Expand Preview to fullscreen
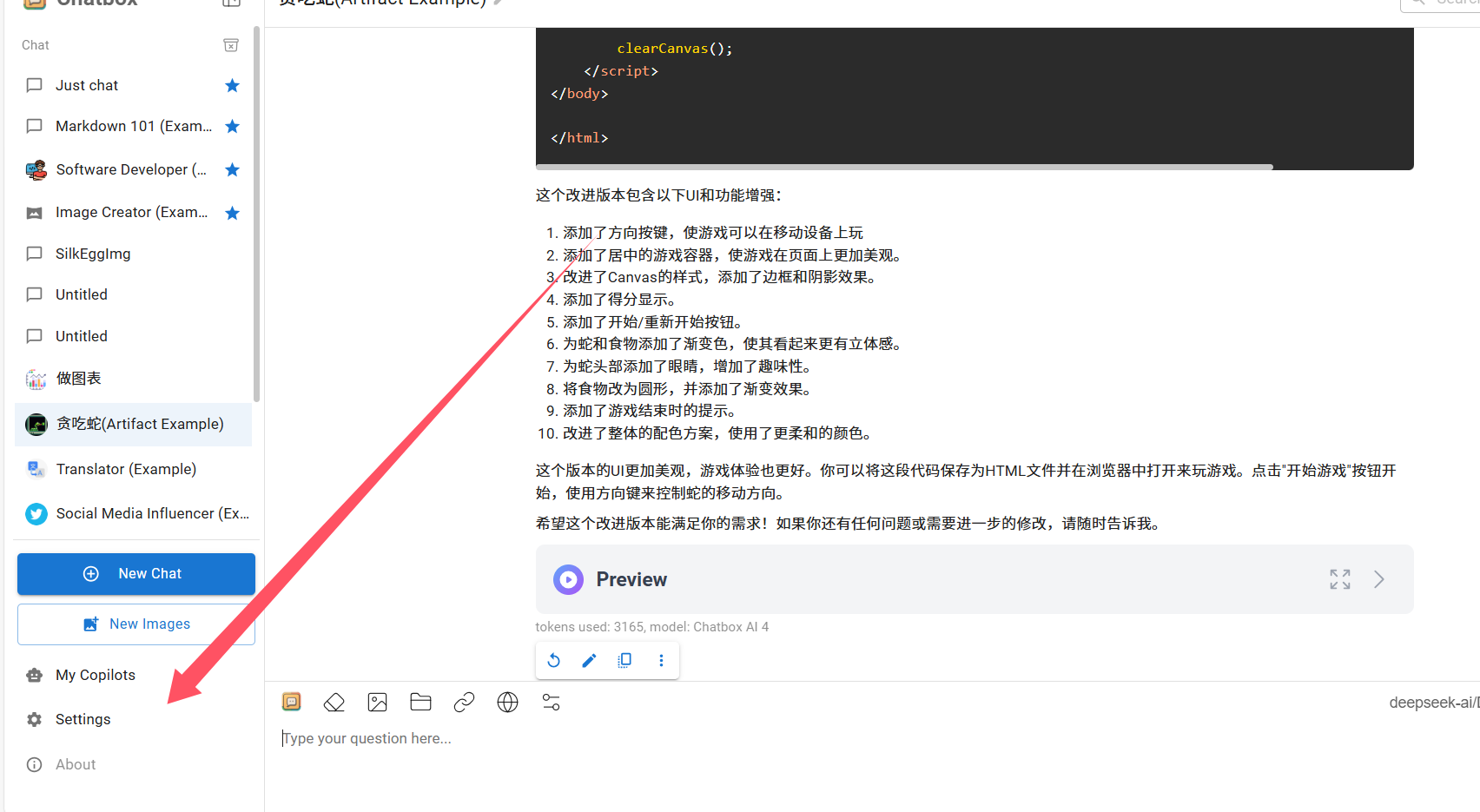1480x812 pixels. [1340, 579]
